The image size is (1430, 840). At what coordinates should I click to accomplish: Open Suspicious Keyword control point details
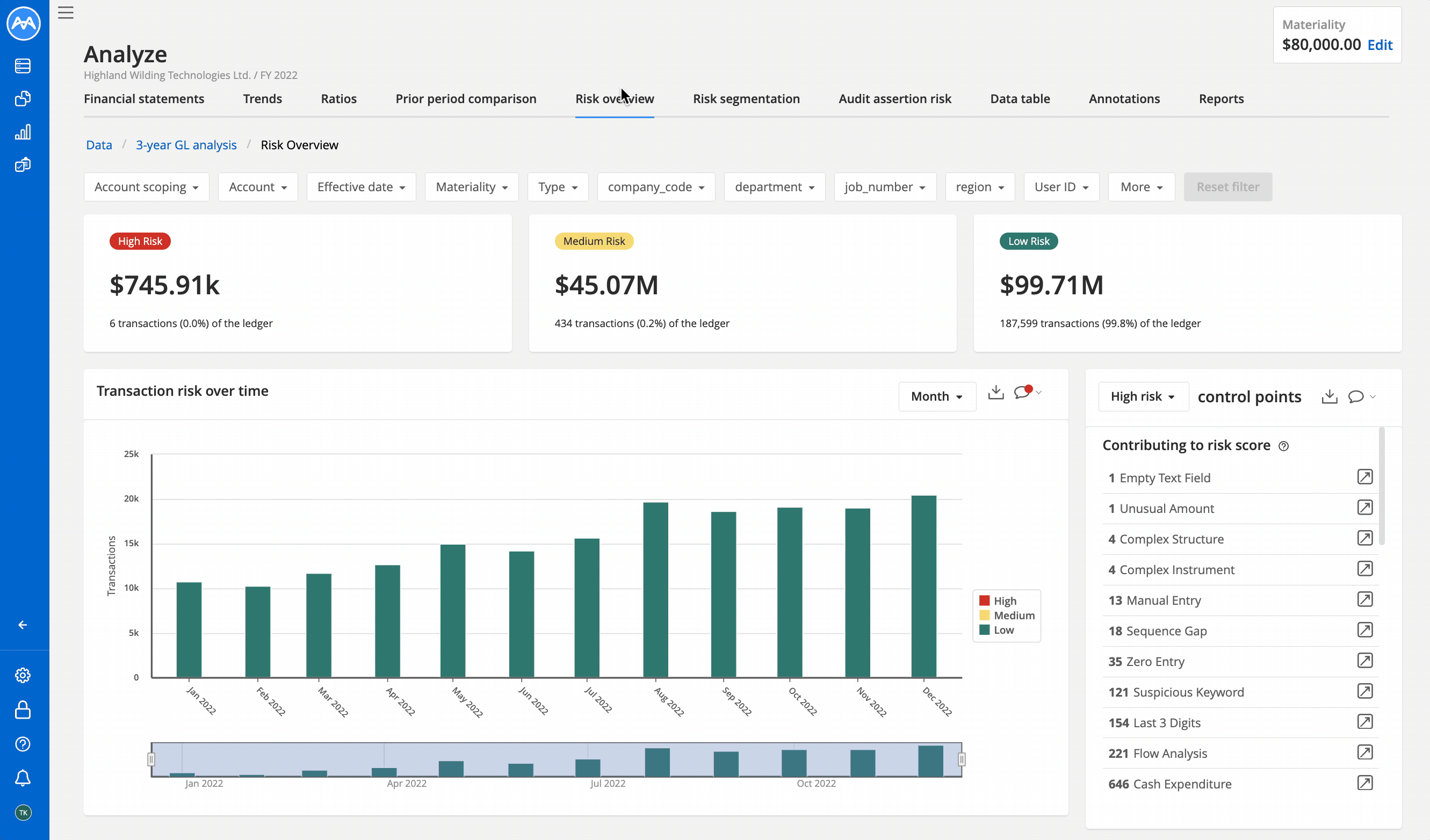(x=1366, y=691)
